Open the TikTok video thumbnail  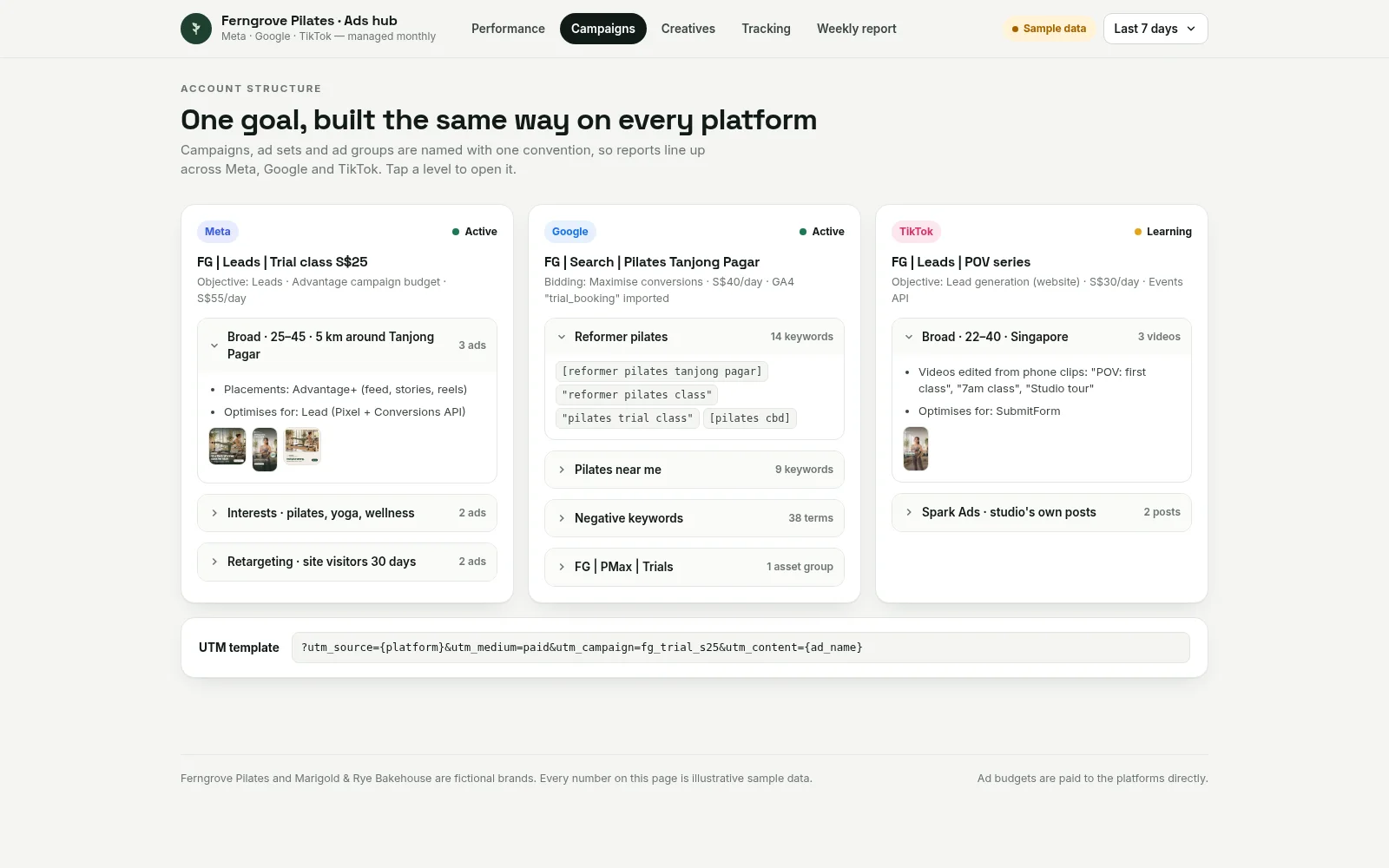(x=916, y=449)
